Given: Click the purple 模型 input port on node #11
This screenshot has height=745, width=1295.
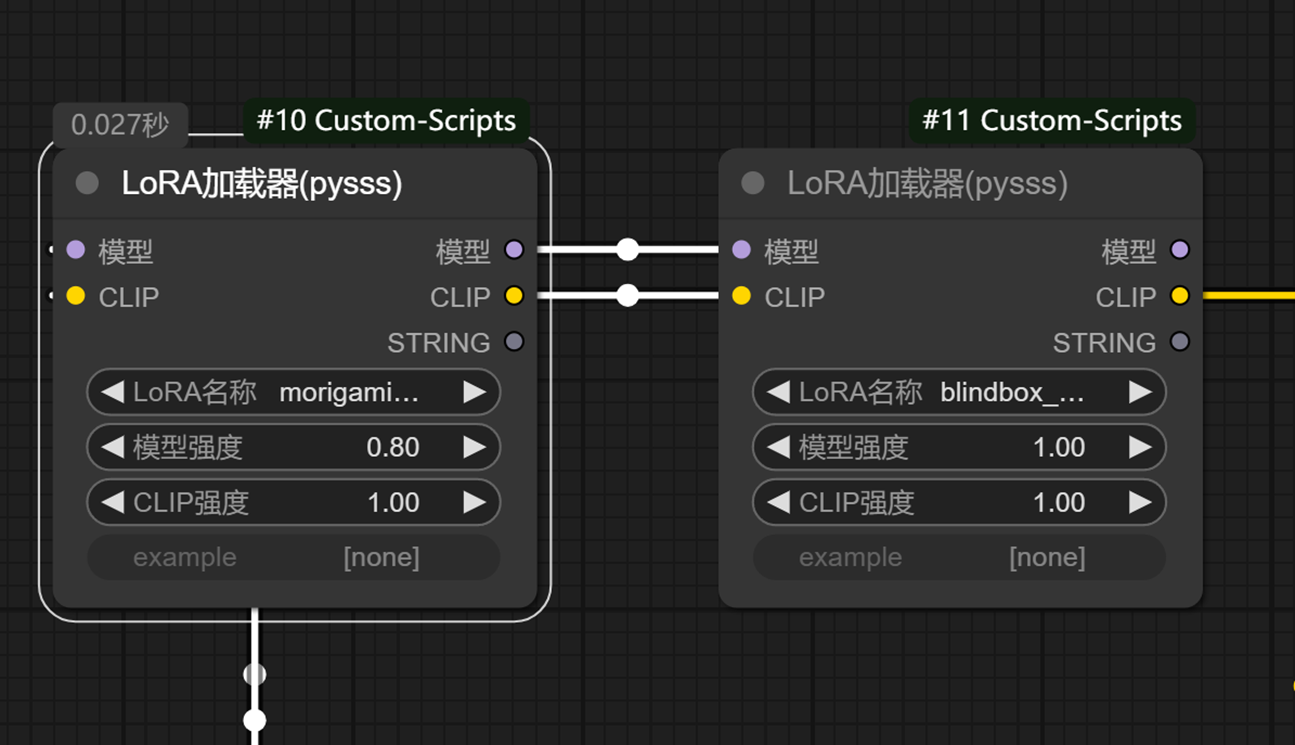Looking at the screenshot, I should (x=741, y=251).
